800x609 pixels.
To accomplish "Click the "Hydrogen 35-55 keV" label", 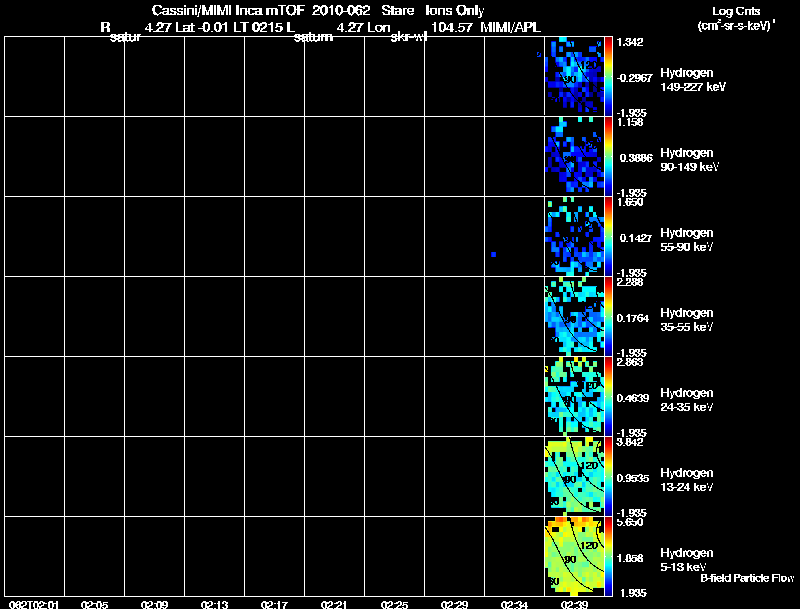I will (x=687, y=320).
